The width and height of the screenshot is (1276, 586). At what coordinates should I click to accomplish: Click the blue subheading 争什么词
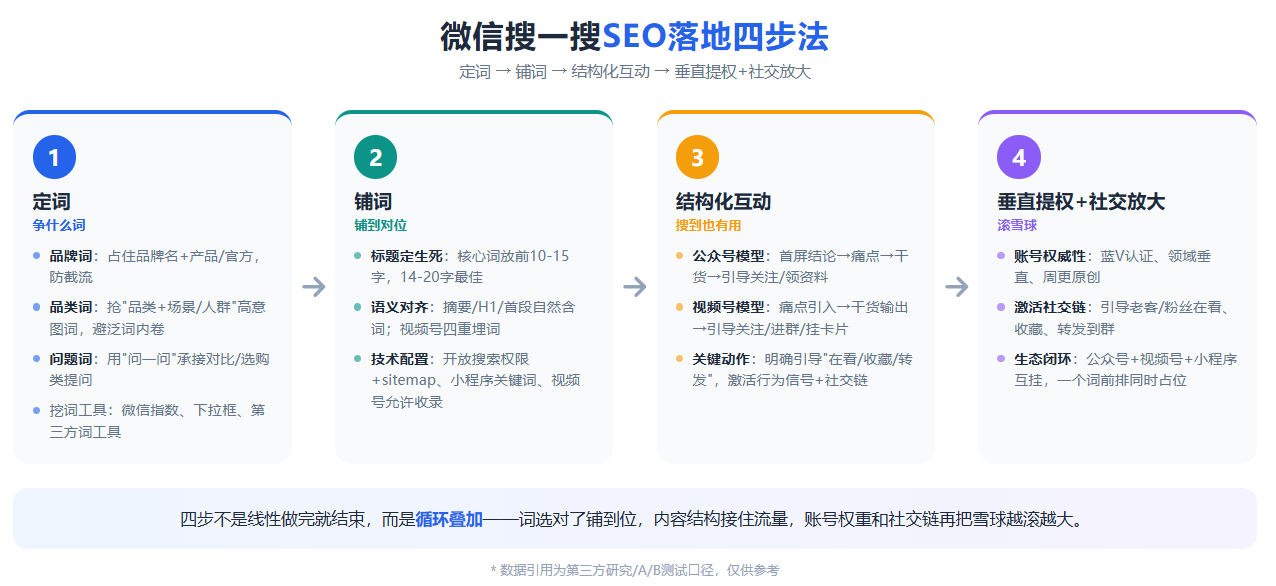click(x=59, y=225)
